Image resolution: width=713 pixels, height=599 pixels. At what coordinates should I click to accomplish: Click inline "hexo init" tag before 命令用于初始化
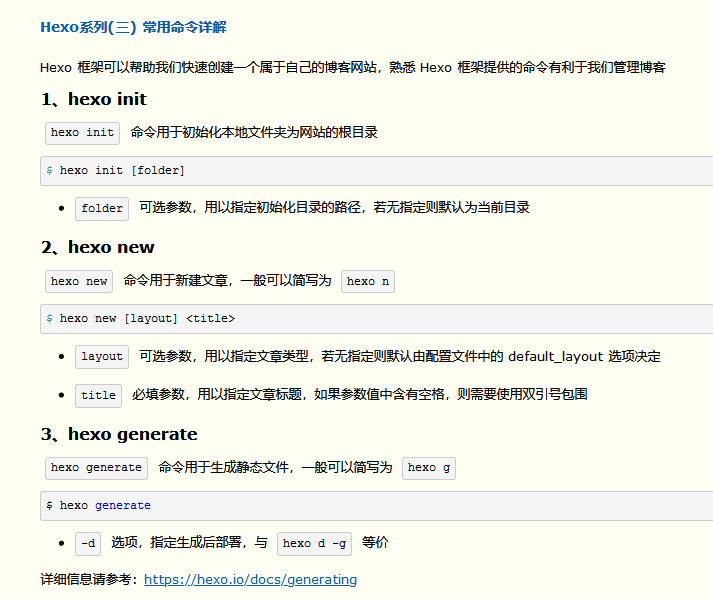click(82, 133)
